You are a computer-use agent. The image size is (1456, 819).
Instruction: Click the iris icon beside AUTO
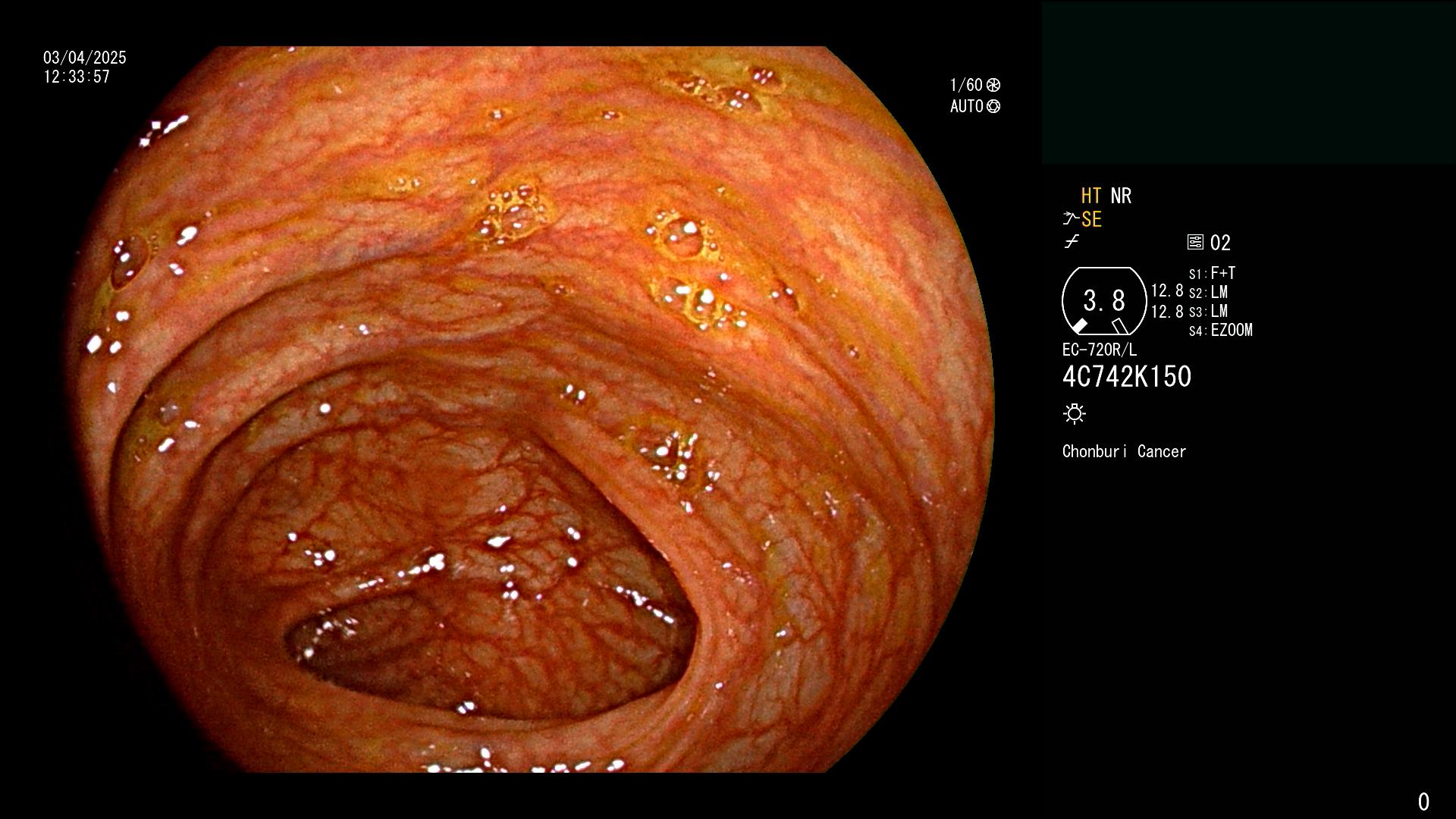(x=993, y=106)
